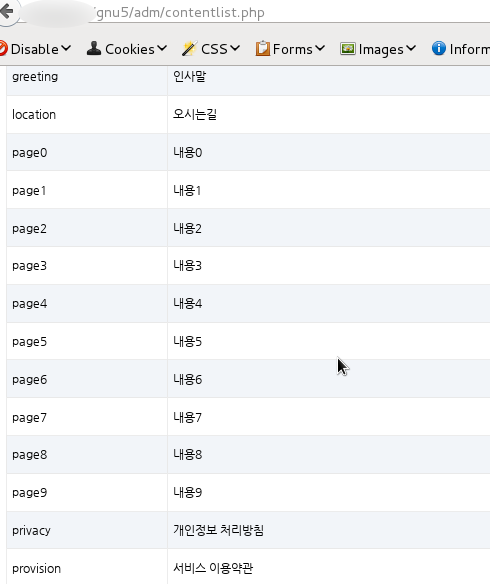This screenshot has height=584, width=490.
Task: Expand the Cookies dropdown arrow
Action: pyautogui.click(x=162, y=48)
